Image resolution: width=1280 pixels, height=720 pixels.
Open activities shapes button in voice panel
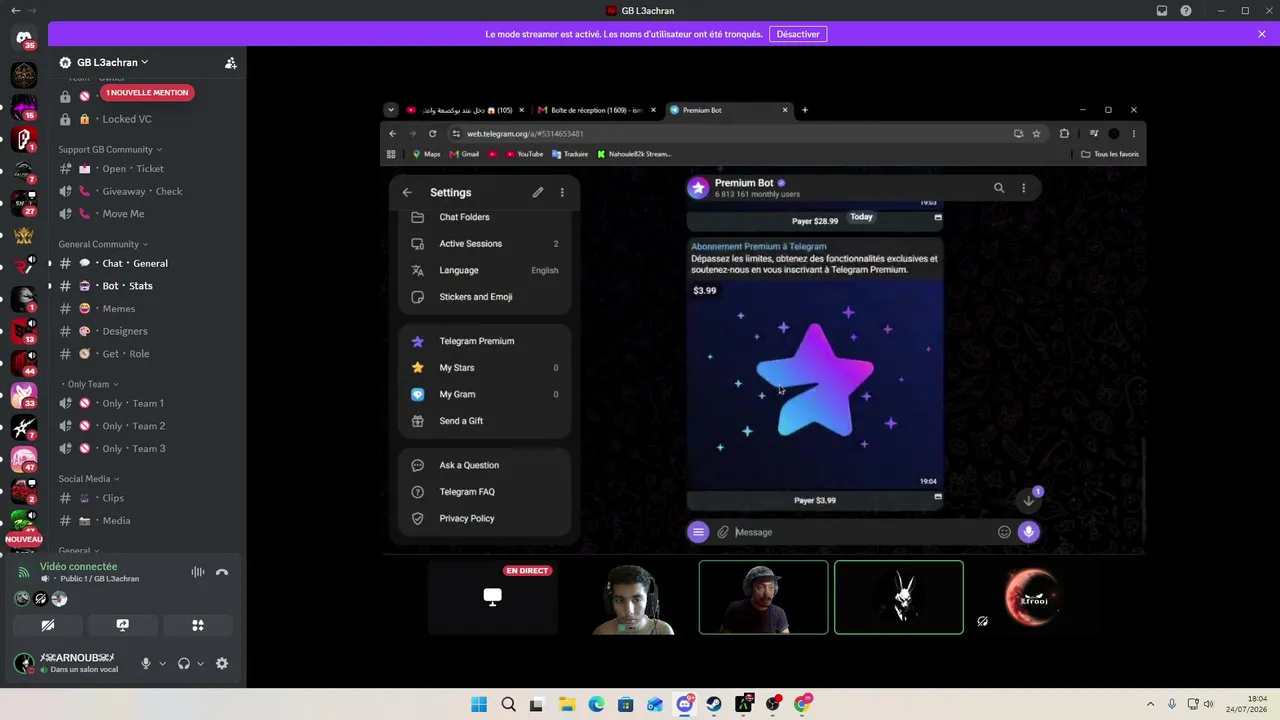[x=198, y=625]
